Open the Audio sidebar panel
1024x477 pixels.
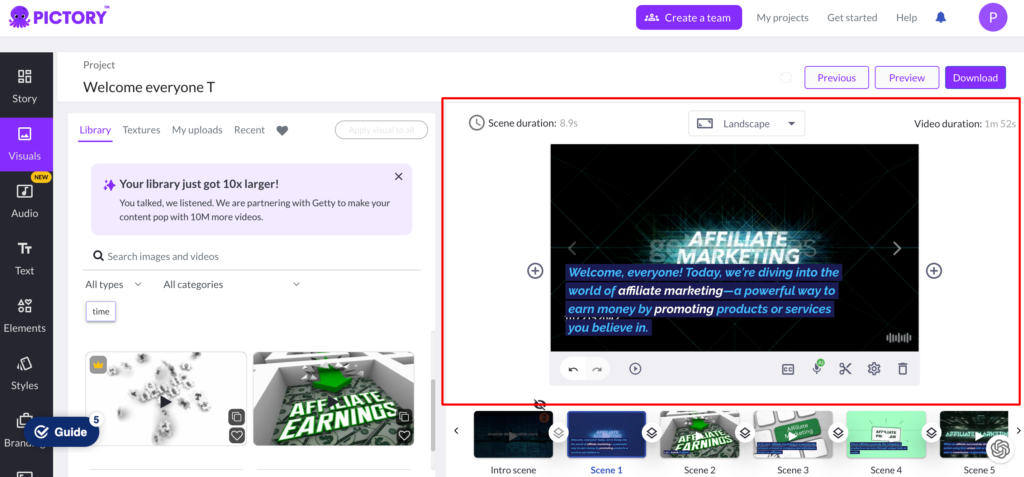(x=25, y=199)
